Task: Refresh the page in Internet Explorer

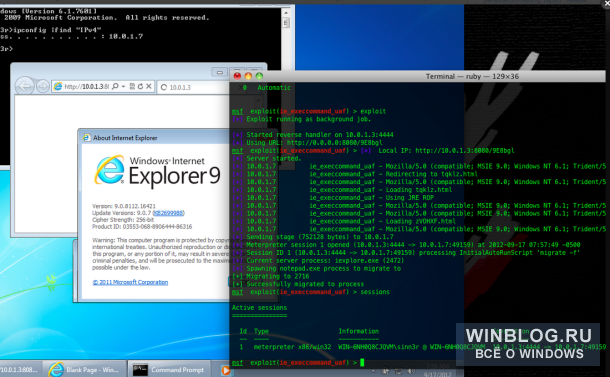Action: click(140, 86)
